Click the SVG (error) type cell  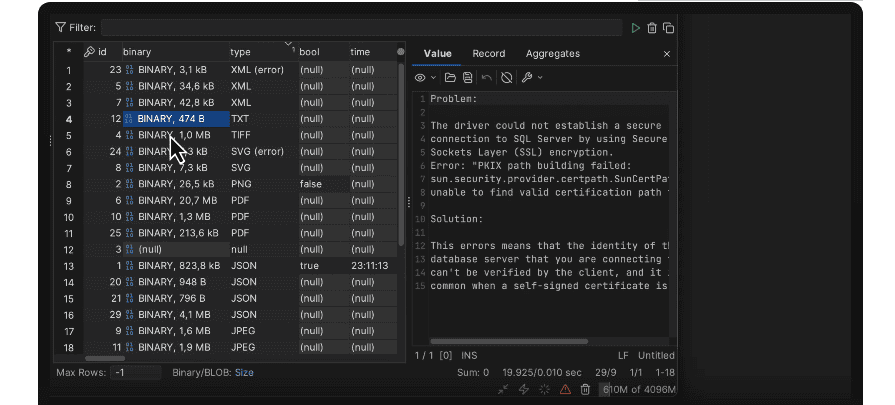(264, 152)
